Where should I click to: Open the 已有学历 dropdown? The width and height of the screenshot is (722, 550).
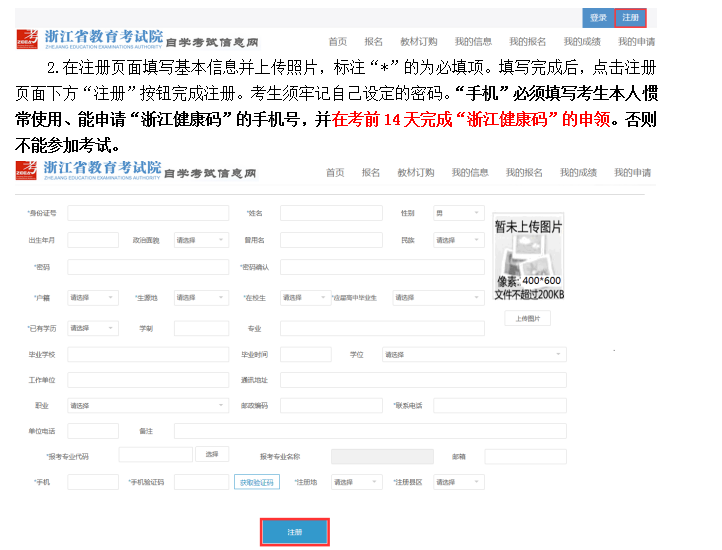click(x=93, y=328)
